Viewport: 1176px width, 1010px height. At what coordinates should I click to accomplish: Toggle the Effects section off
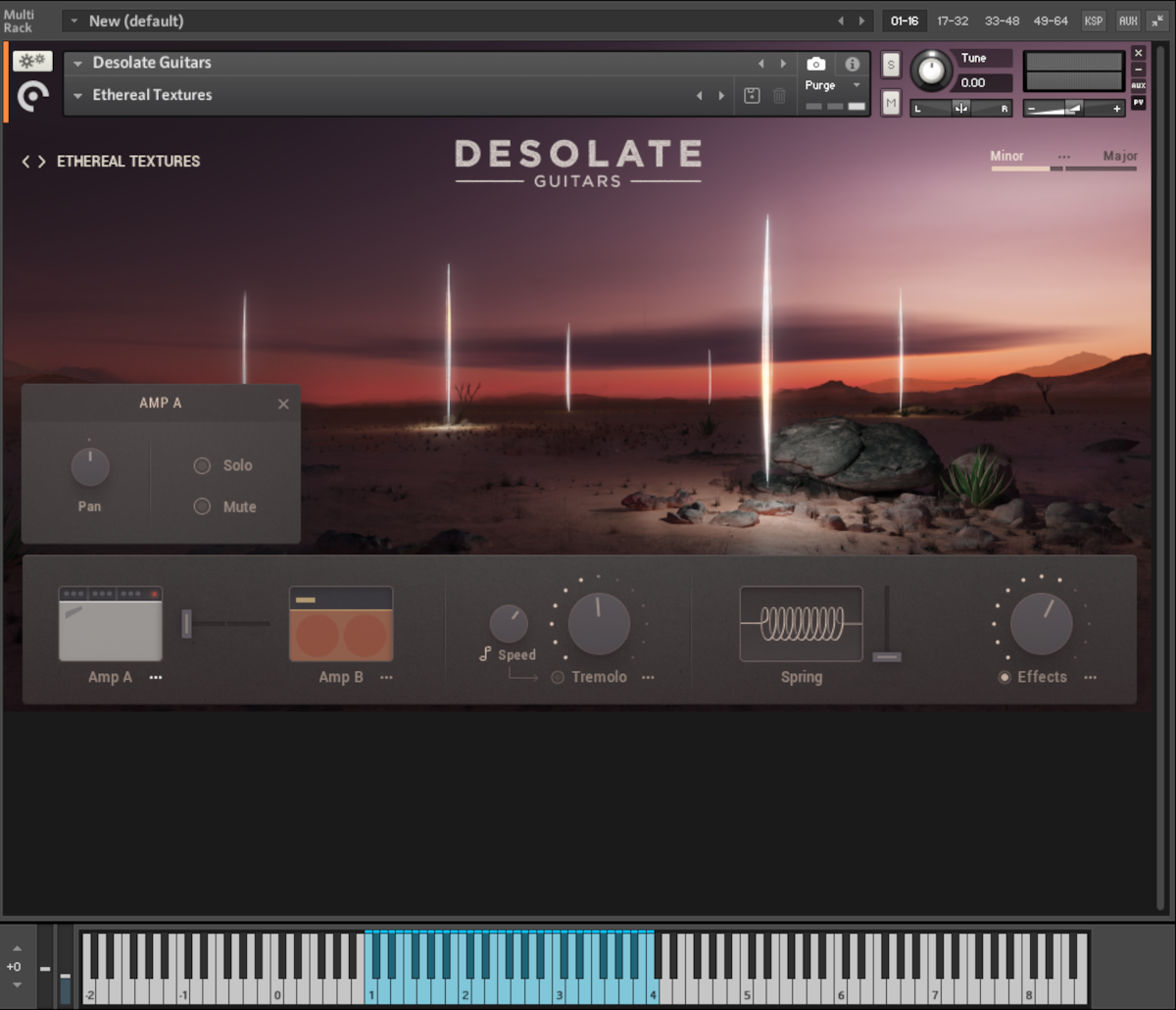[1004, 677]
